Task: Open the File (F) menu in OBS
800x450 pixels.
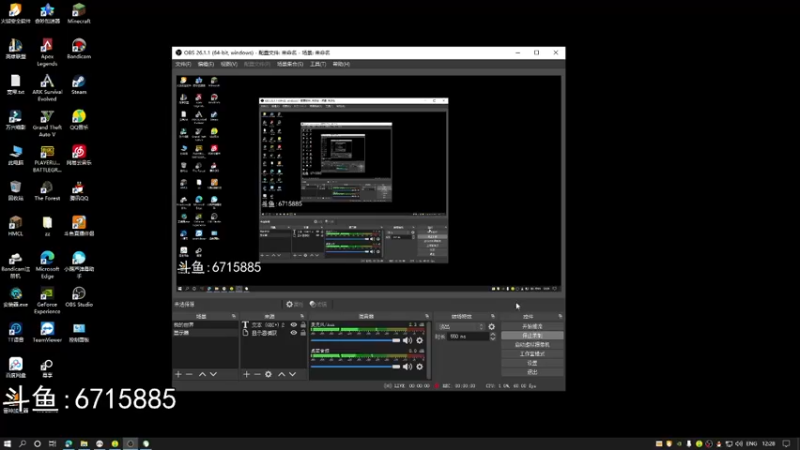Action: tap(183, 64)
